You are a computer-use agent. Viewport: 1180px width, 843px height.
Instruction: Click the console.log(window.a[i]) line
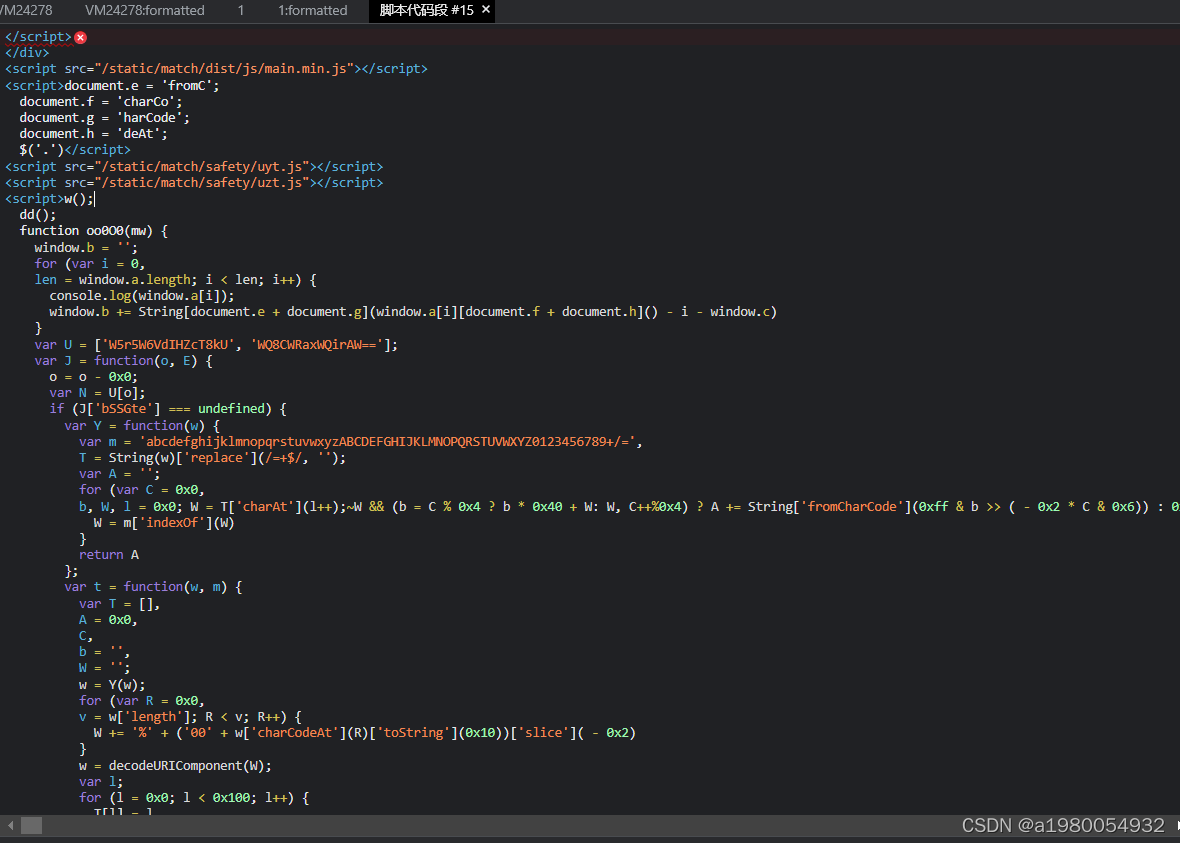tap(141, 296)
